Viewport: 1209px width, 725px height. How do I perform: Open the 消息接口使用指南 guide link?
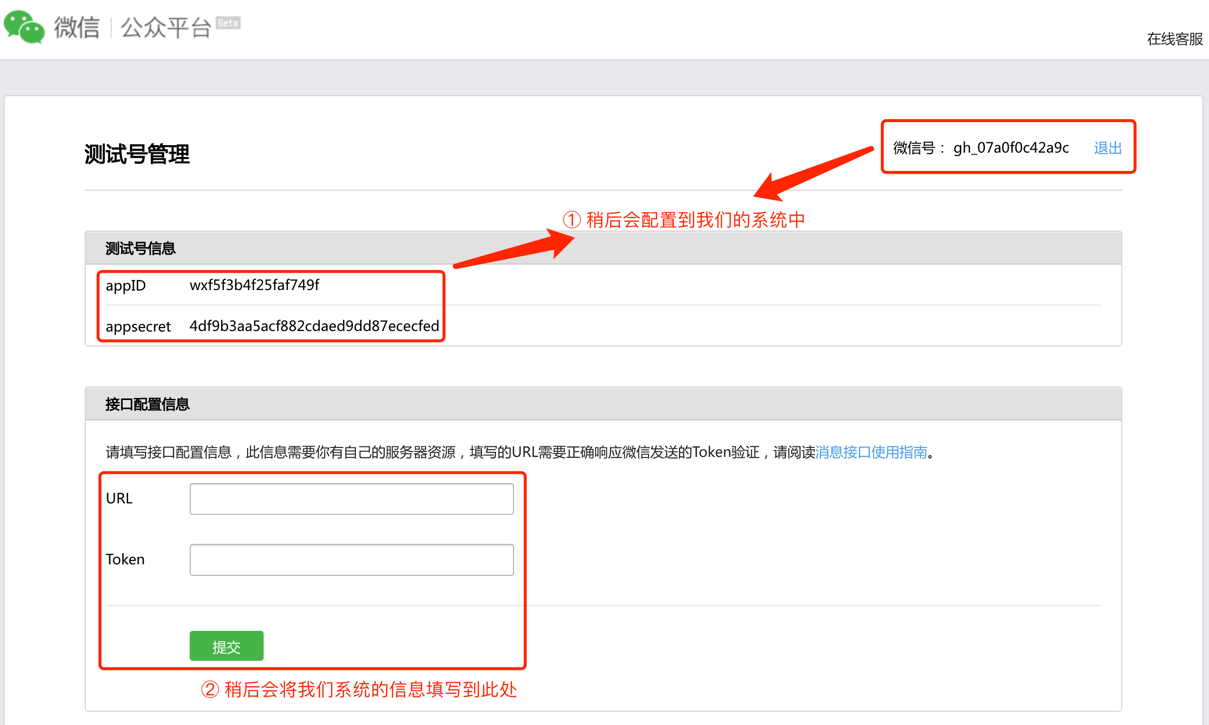[871, 452]
